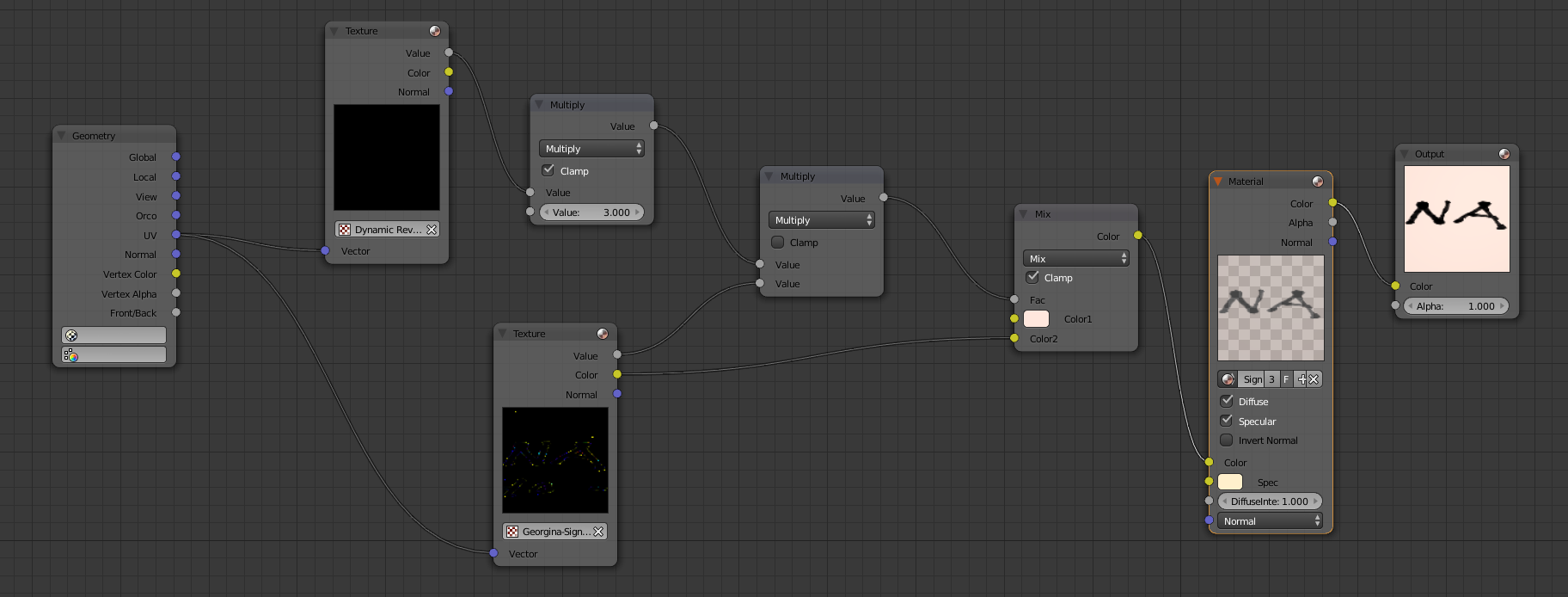
Task: Click the F fake user button
Action: [1286, 379]
